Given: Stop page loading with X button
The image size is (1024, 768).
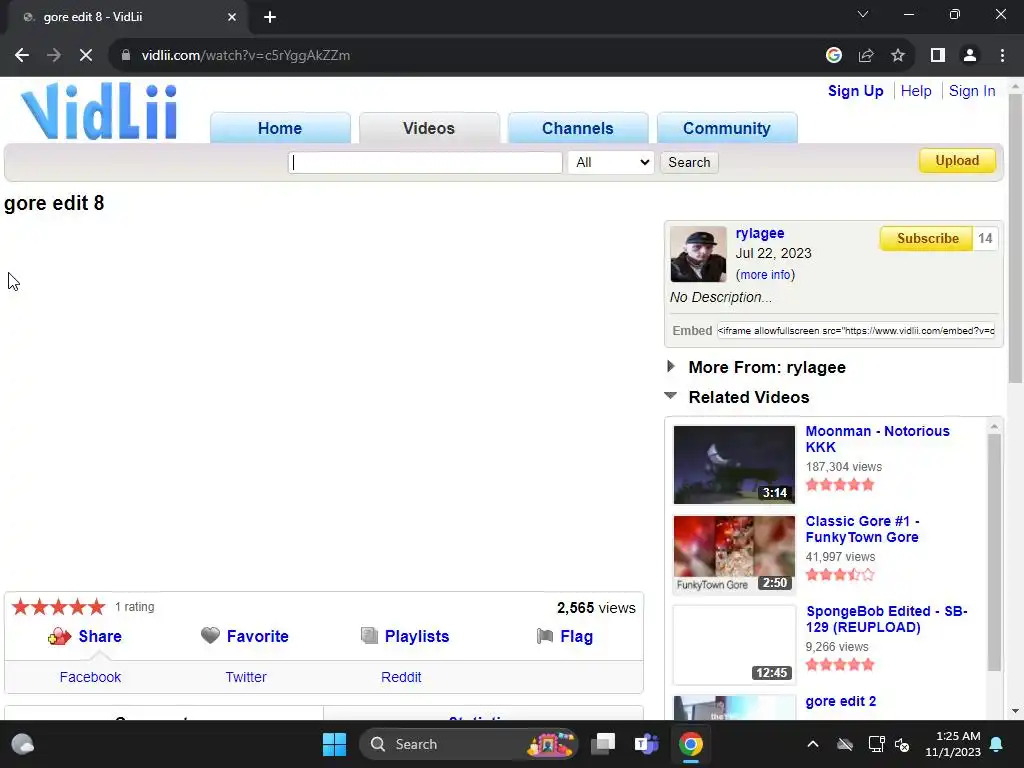Looking at the screenshot, I should (86, 56).
